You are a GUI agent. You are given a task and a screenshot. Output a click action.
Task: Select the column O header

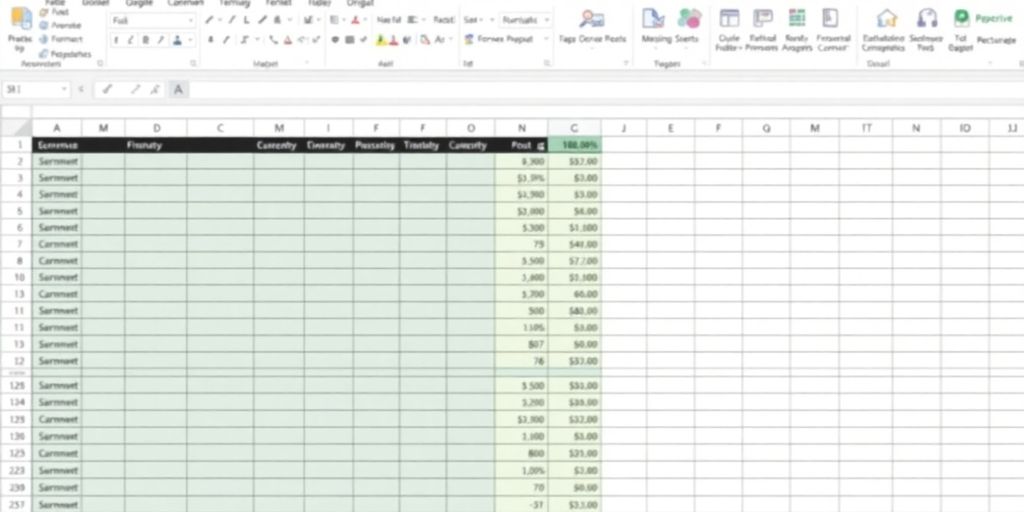click(x=471, y=128)
